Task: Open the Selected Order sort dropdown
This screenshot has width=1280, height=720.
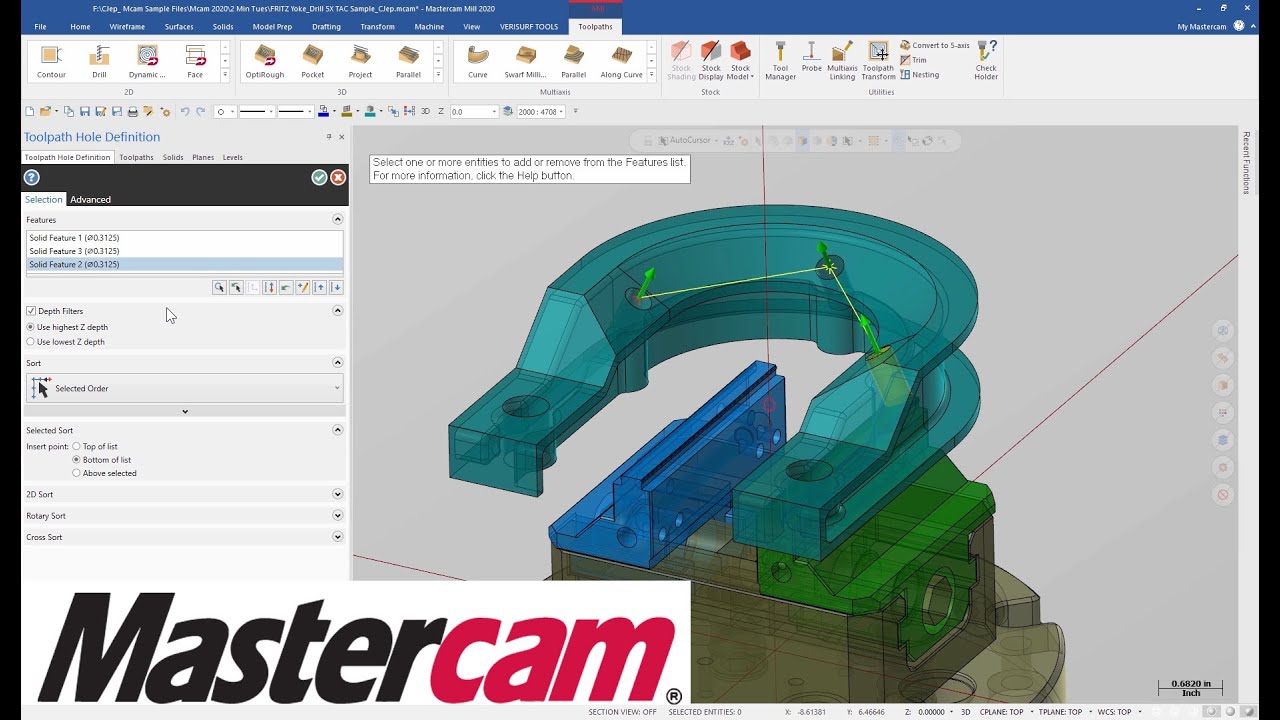Action: (185, 388)
